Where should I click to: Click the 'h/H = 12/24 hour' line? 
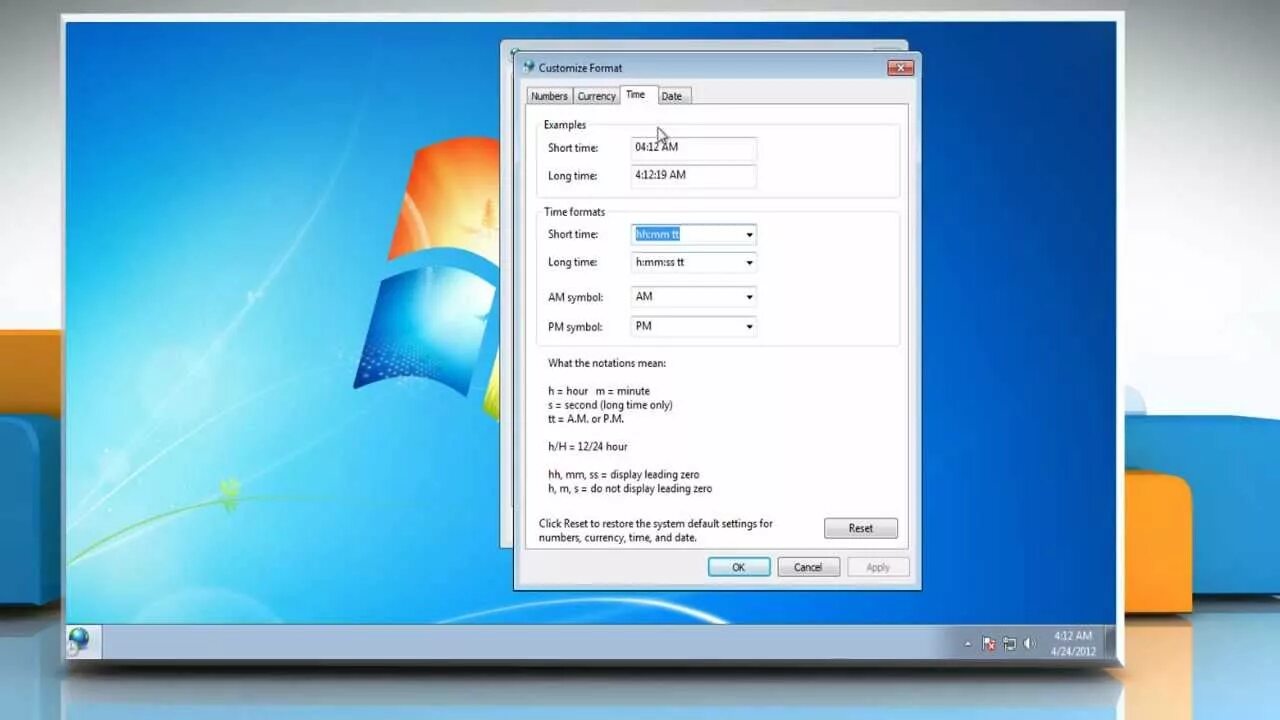(x=588, y=447)
